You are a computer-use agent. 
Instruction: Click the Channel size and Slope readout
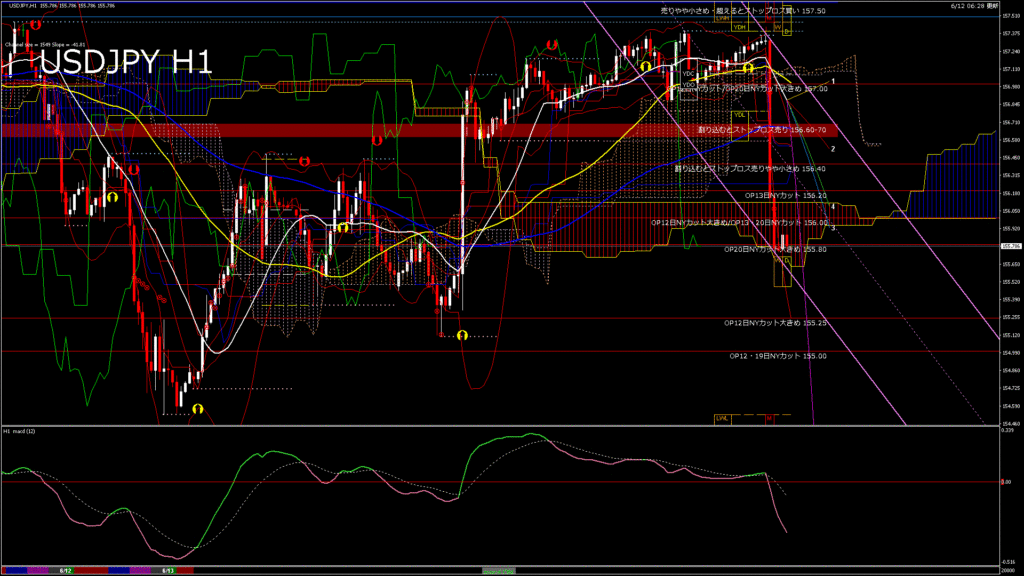[45, 44]
